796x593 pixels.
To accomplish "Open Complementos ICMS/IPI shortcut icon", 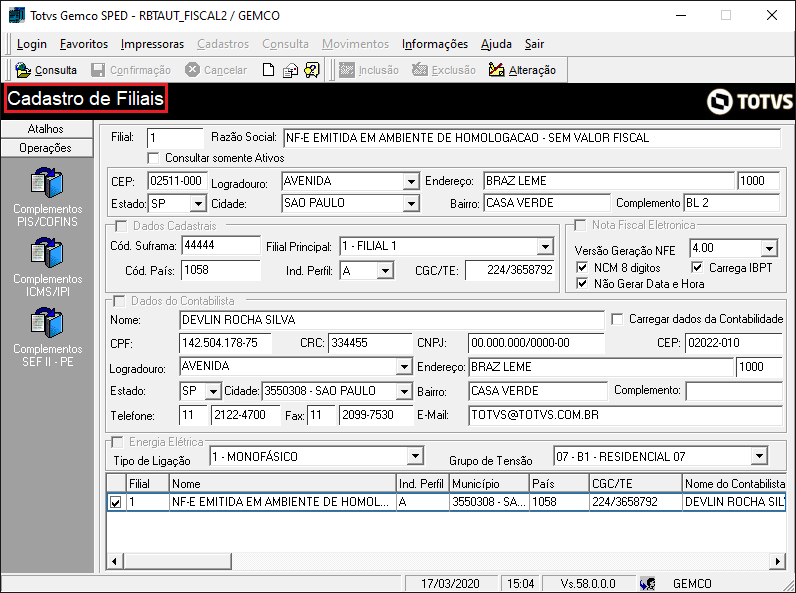I will [47, 252].
